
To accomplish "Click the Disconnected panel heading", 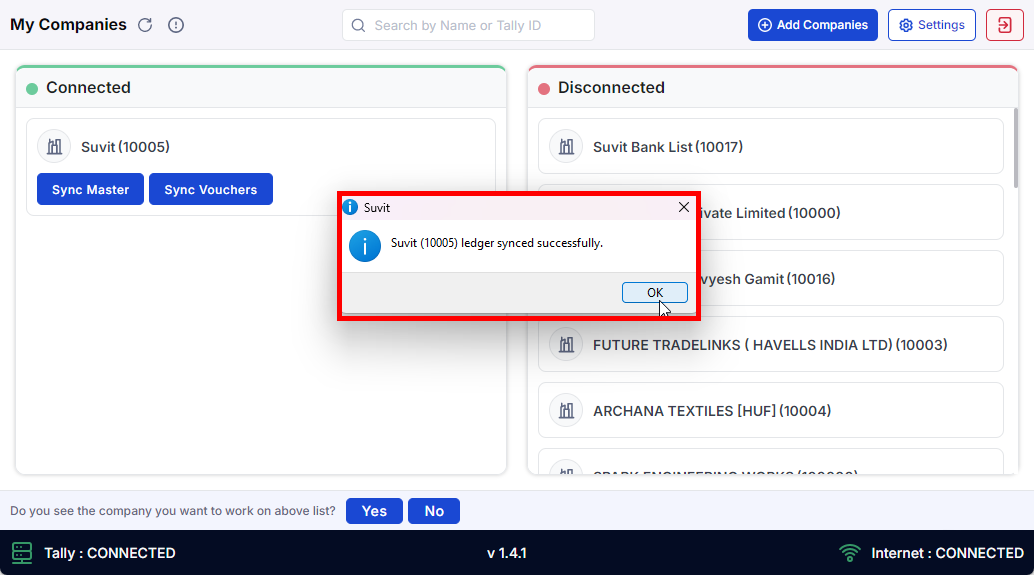I will [611, 88].
